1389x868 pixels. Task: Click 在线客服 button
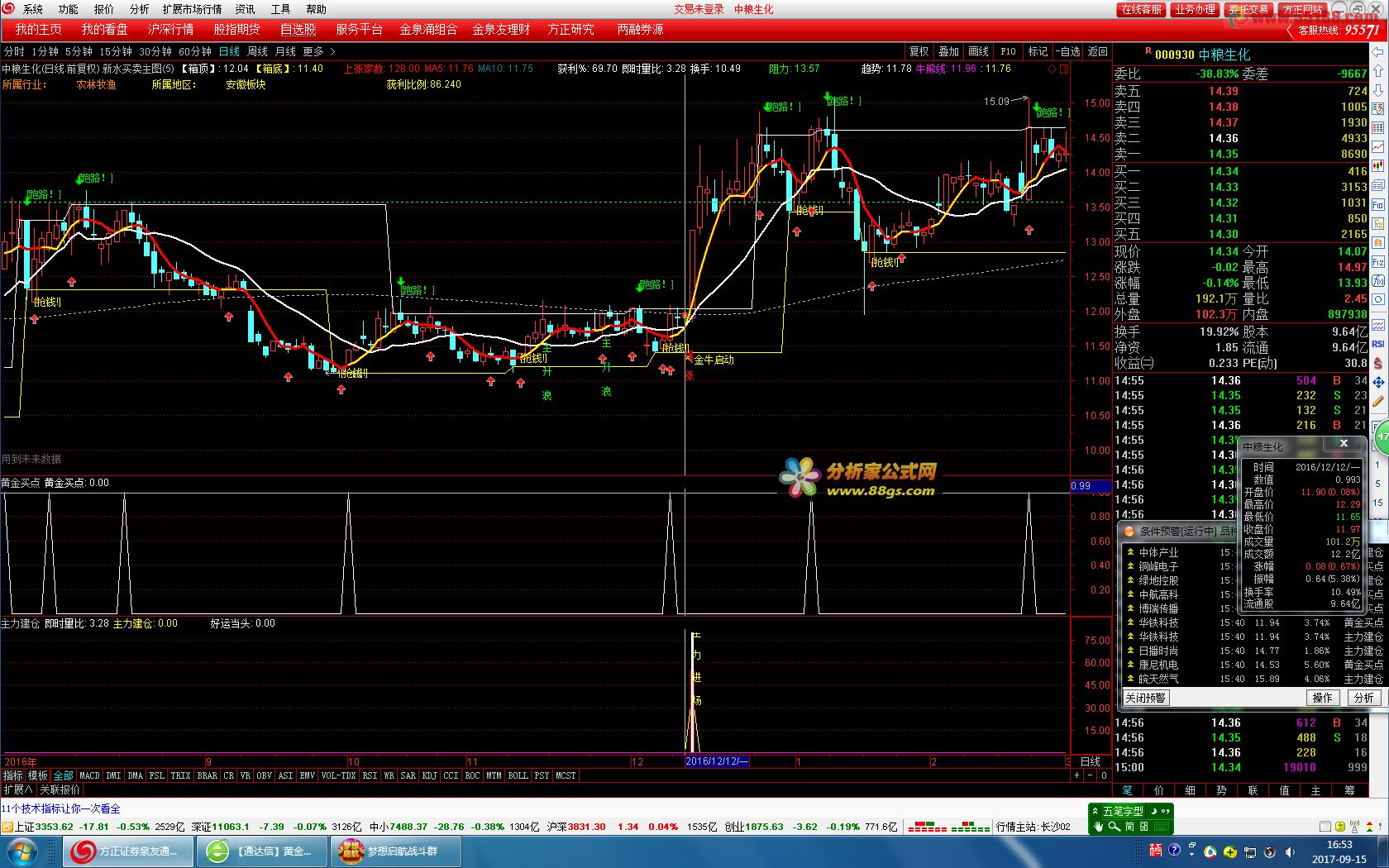point(1142,9)
